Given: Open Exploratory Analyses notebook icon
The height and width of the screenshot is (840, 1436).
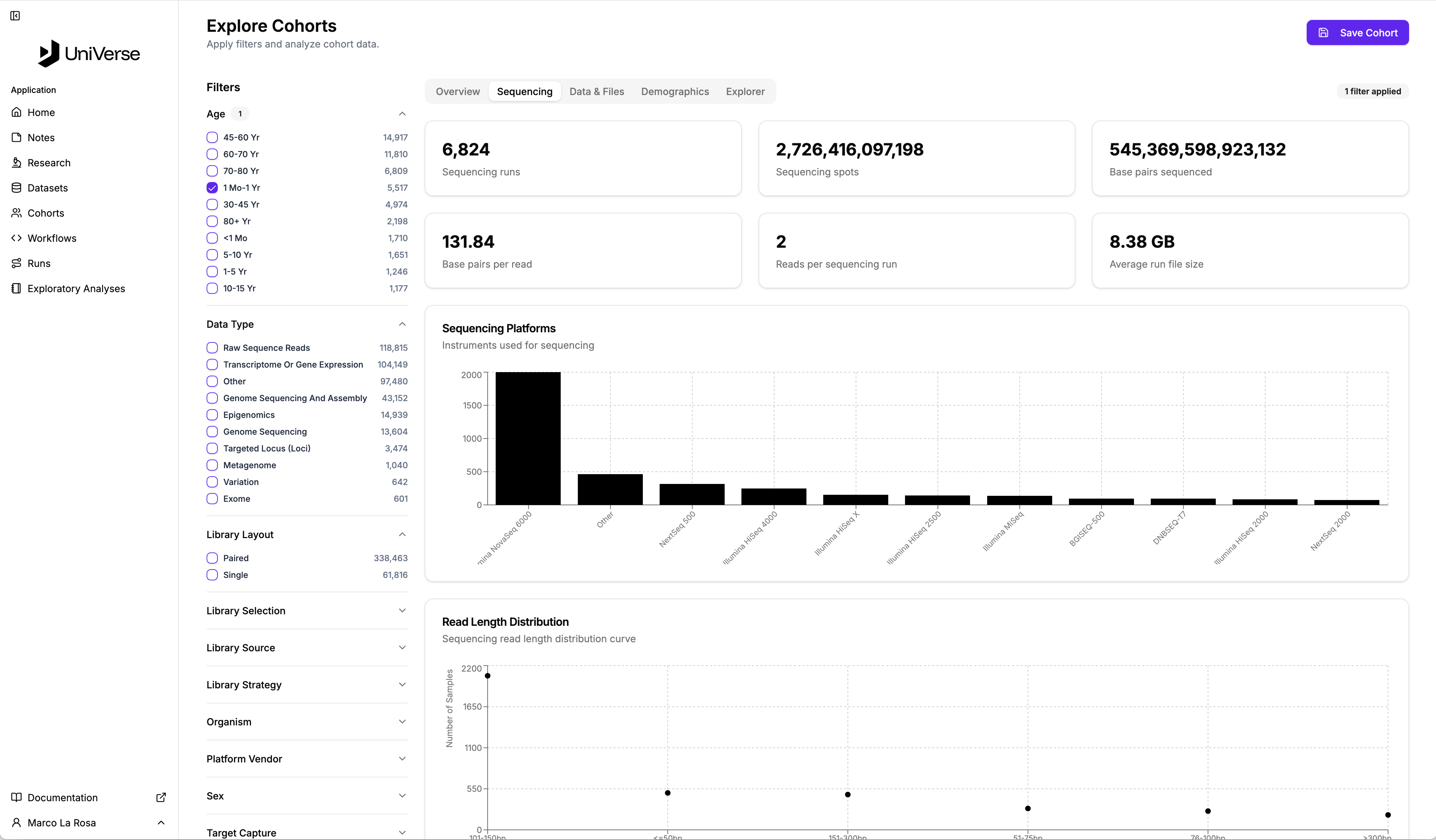Looking at the screenshot, I should pyautogui.click(x=16, y=289).
